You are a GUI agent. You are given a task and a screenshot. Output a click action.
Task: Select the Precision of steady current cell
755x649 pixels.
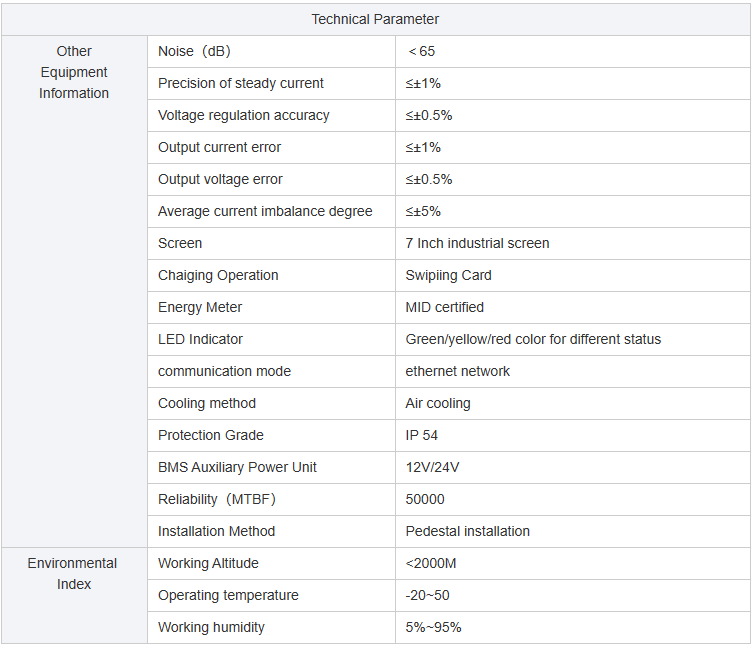pos(271,83)
